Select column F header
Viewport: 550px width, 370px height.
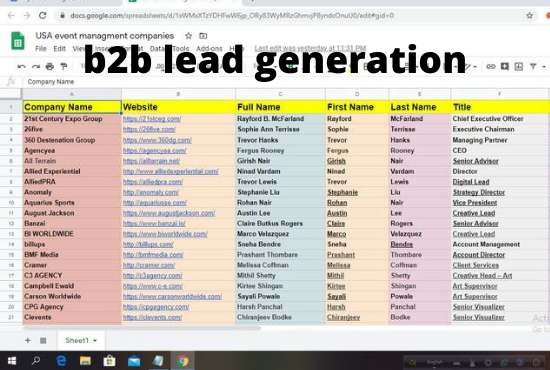click(499, 94)
